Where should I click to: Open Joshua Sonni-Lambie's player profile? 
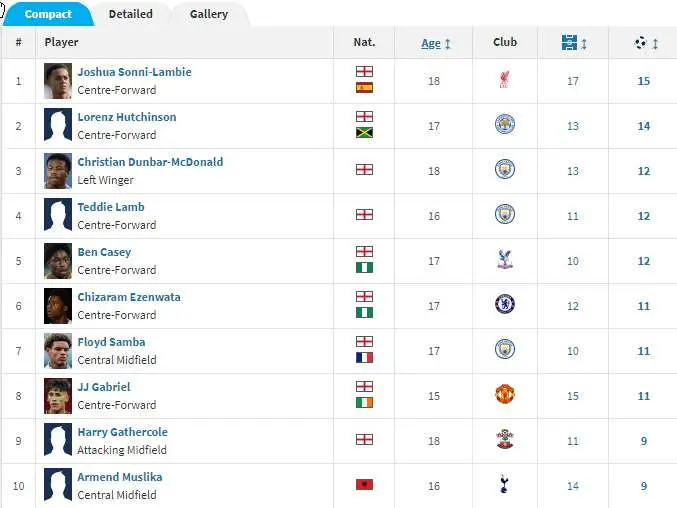click(x=134, y=72)
